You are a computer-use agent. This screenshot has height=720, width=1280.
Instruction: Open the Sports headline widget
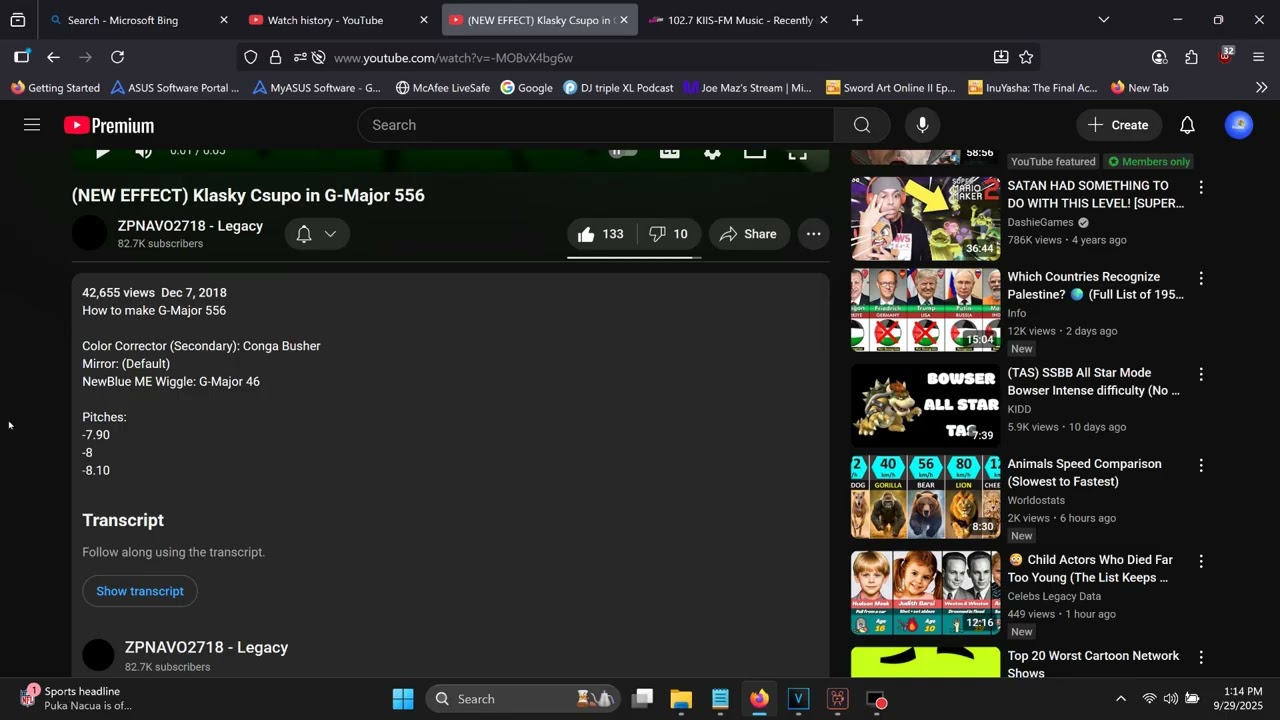coord(76,698)
